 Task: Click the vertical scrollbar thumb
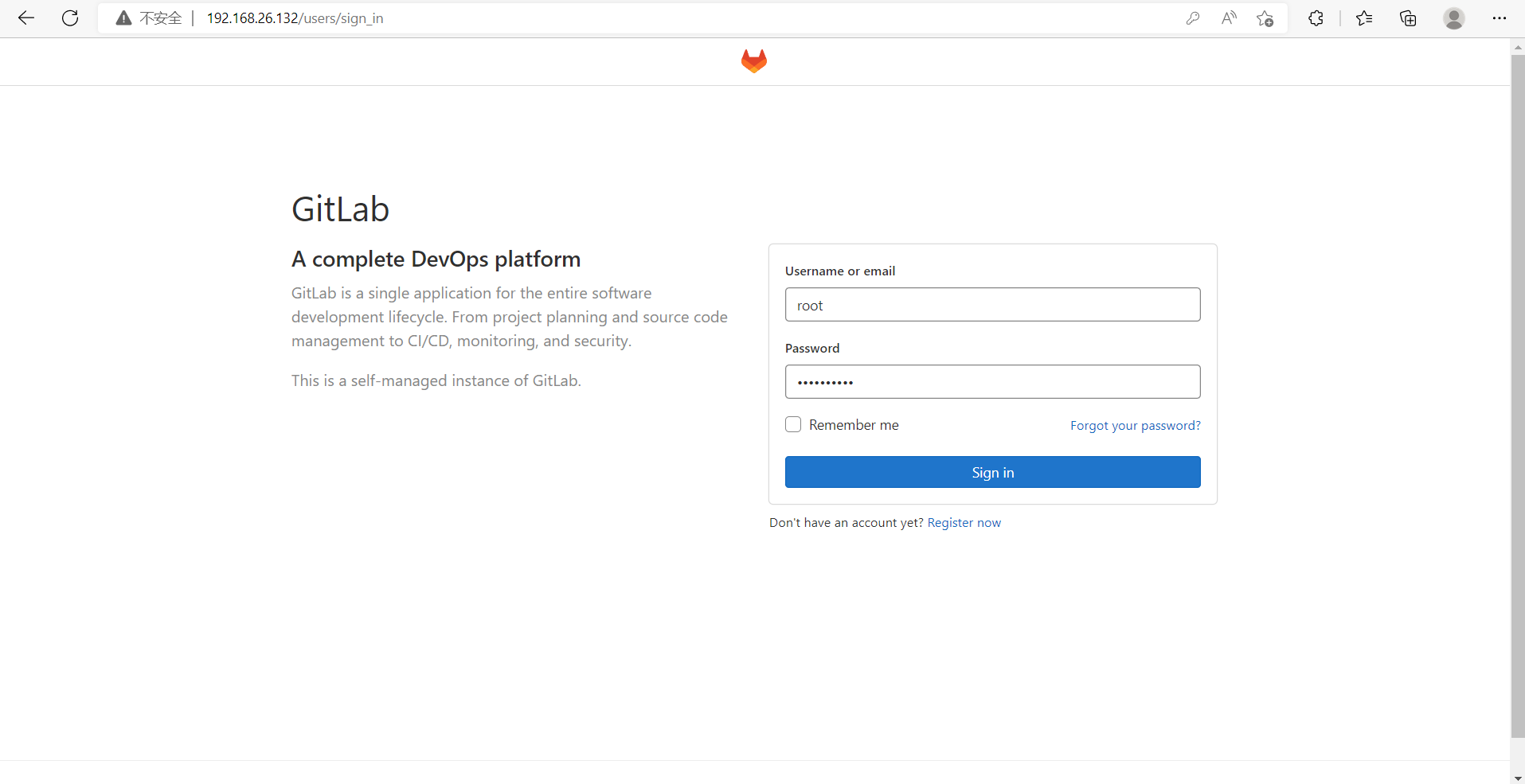(x=1518, y=396)
